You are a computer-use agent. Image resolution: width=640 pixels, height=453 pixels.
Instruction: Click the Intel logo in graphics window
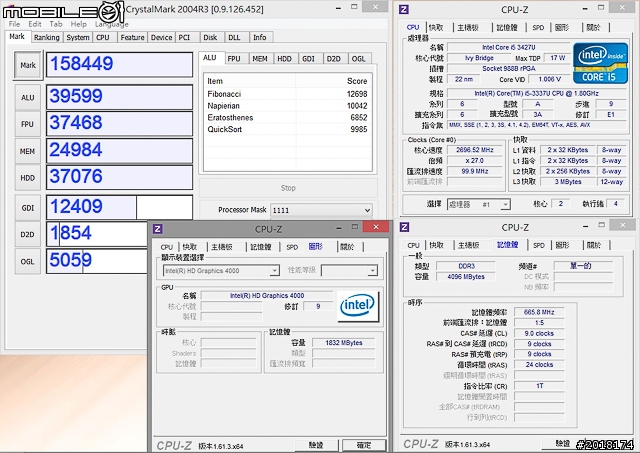358,306
